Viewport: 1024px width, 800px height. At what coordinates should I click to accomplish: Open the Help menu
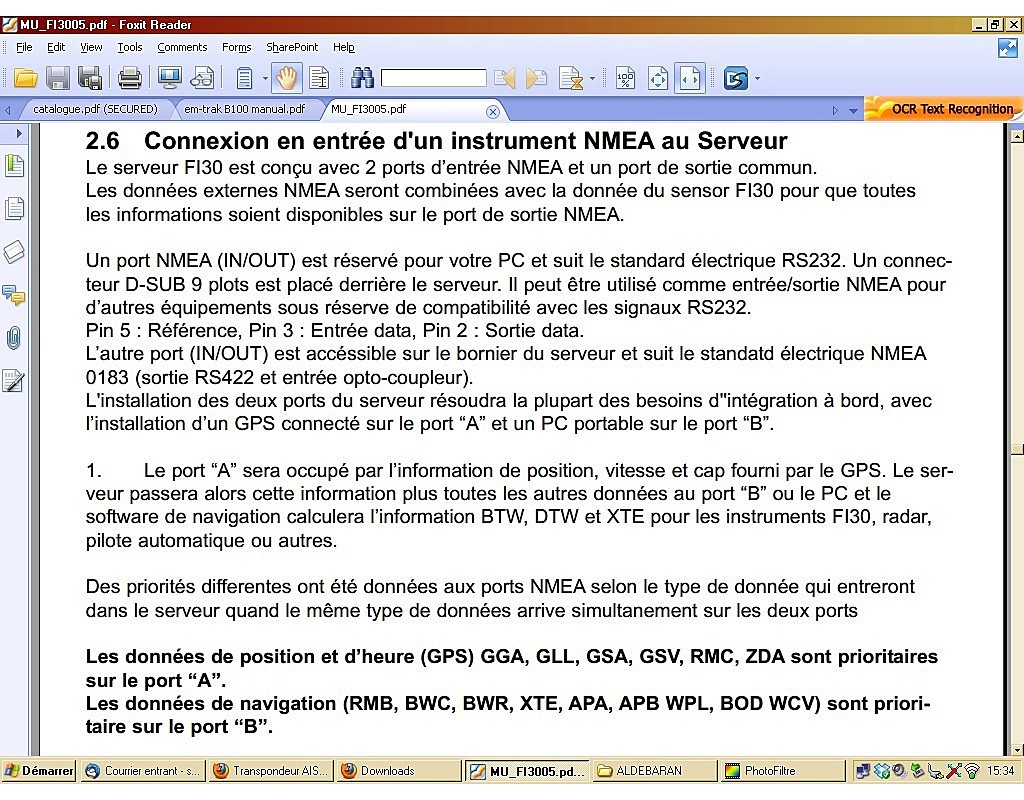344,47
